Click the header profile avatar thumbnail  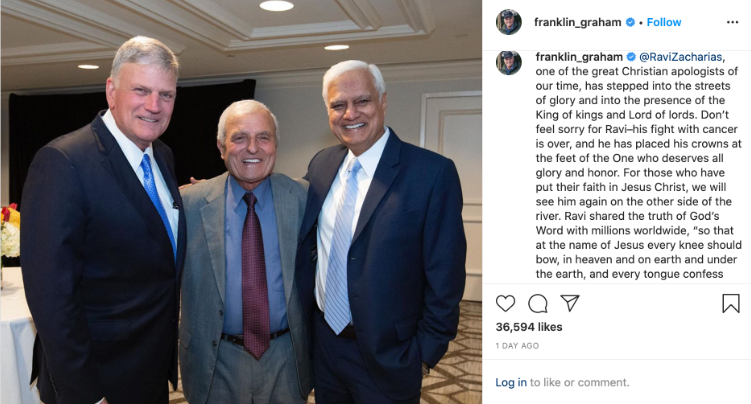click(509, 22)
